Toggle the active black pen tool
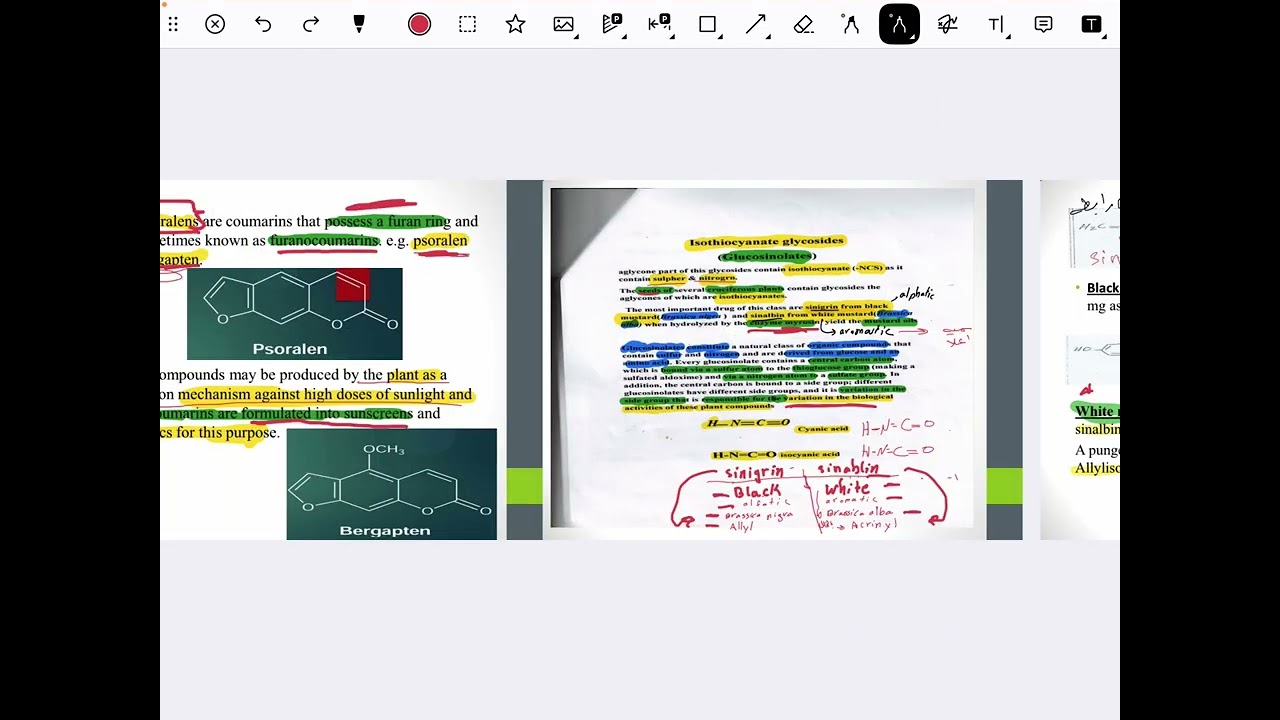This screenshot has width=1280, height=720. point(899,24)
